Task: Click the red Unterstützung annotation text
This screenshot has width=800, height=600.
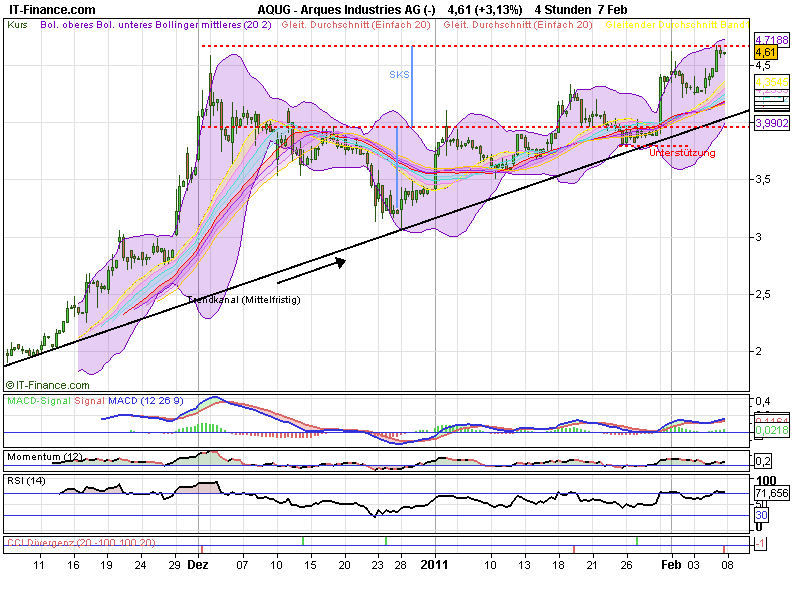Action: pos(682,153)
